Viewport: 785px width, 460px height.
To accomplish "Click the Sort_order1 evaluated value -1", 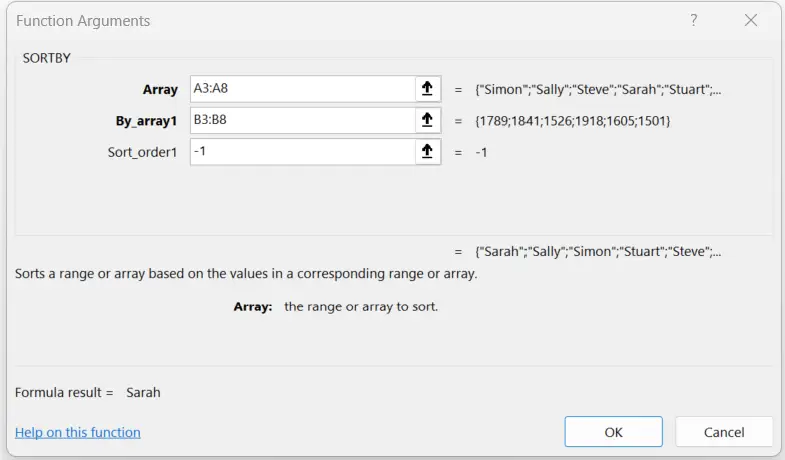I will [x=481, y=152].
